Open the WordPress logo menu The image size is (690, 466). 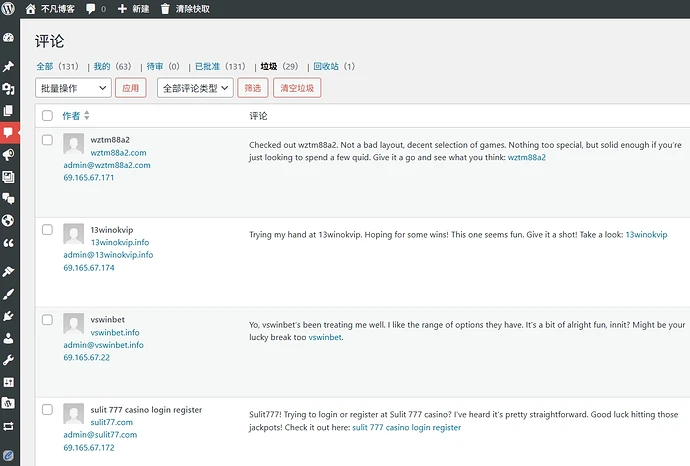tap(8, 8)
